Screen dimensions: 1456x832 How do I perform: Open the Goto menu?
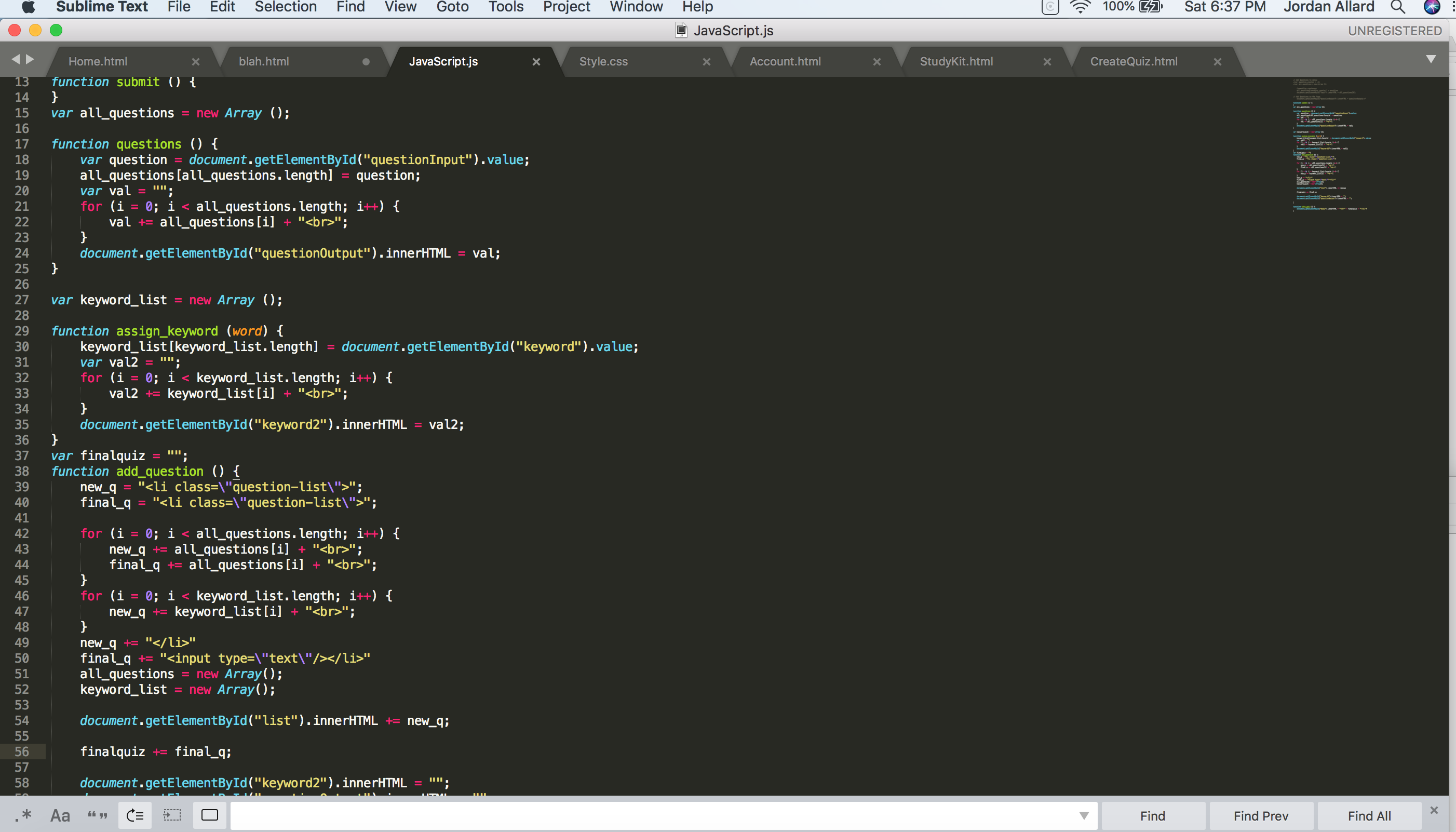[452, 7]
